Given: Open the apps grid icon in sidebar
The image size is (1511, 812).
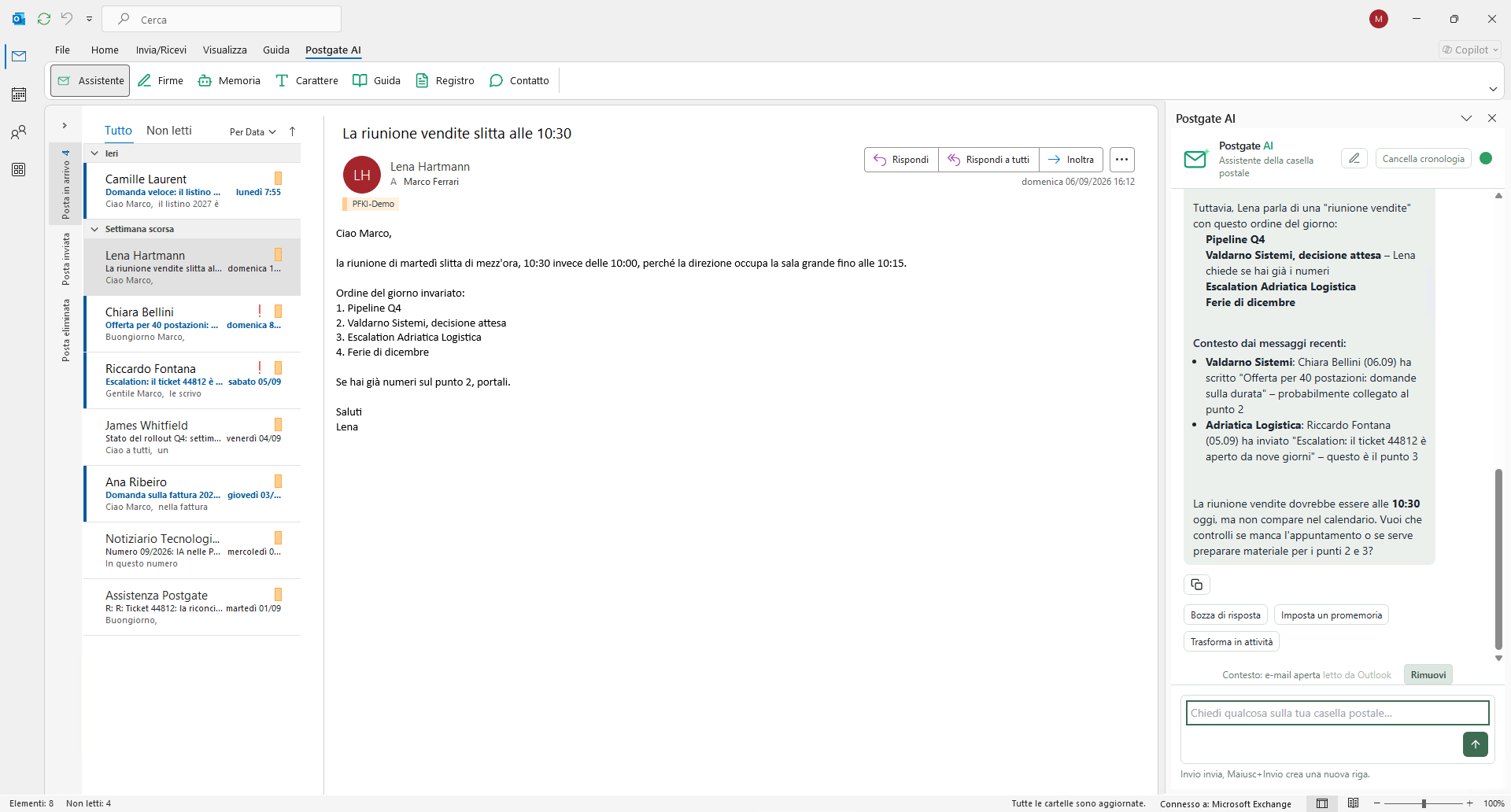Looking at the screenshot, I should (19, 170).
